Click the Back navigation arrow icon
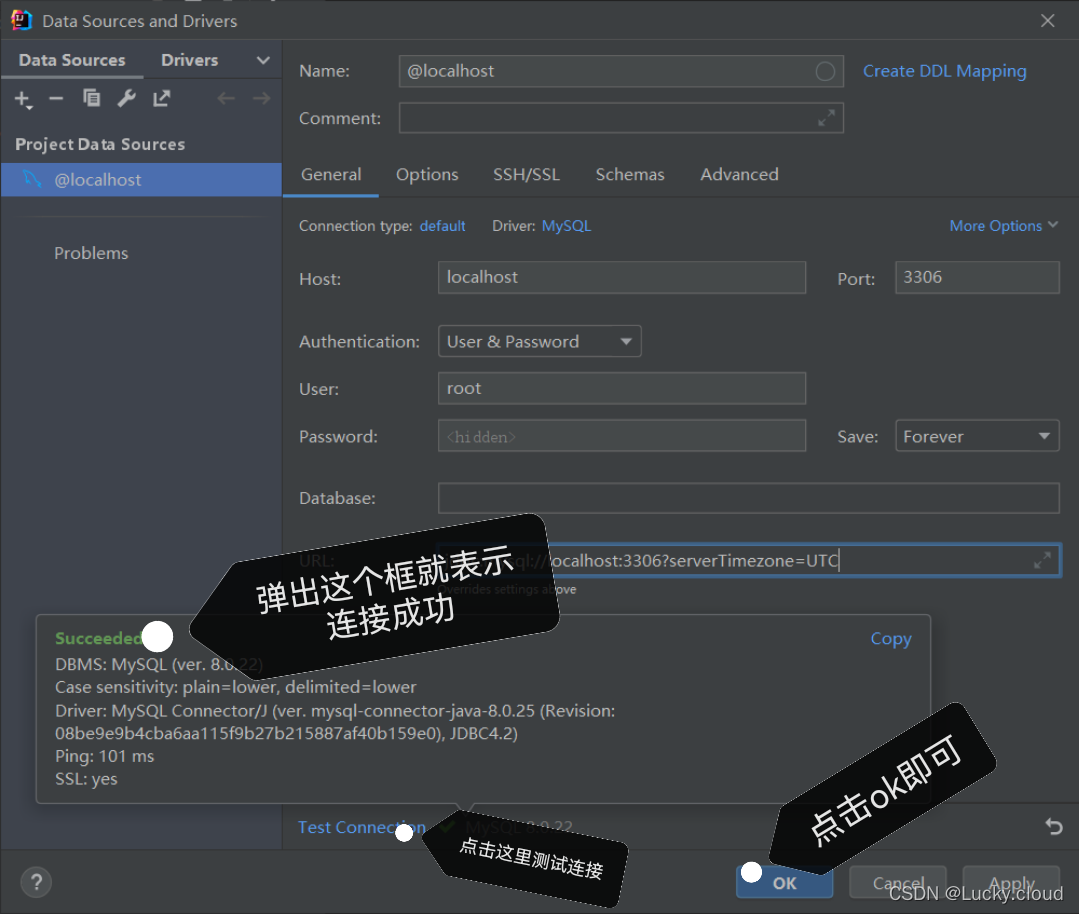 tap(226, 98)
